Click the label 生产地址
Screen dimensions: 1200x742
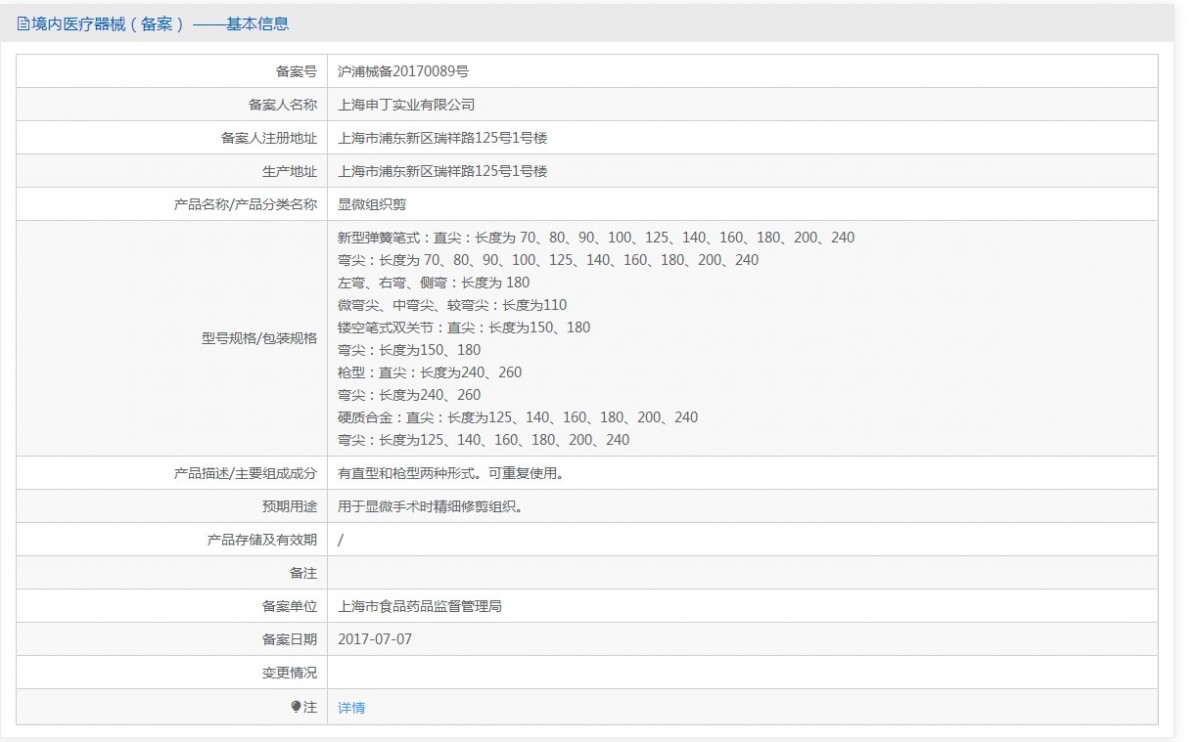[x=289, y=171]
